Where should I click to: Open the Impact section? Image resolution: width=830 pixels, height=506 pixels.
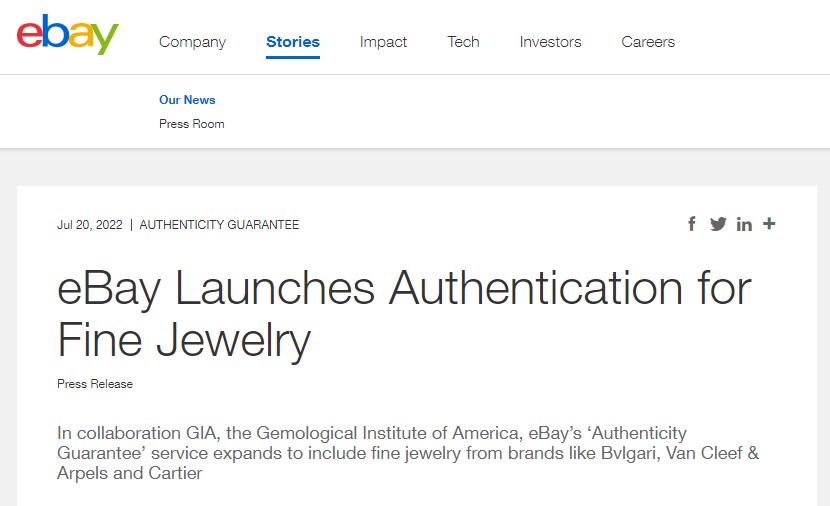[383, 42]
